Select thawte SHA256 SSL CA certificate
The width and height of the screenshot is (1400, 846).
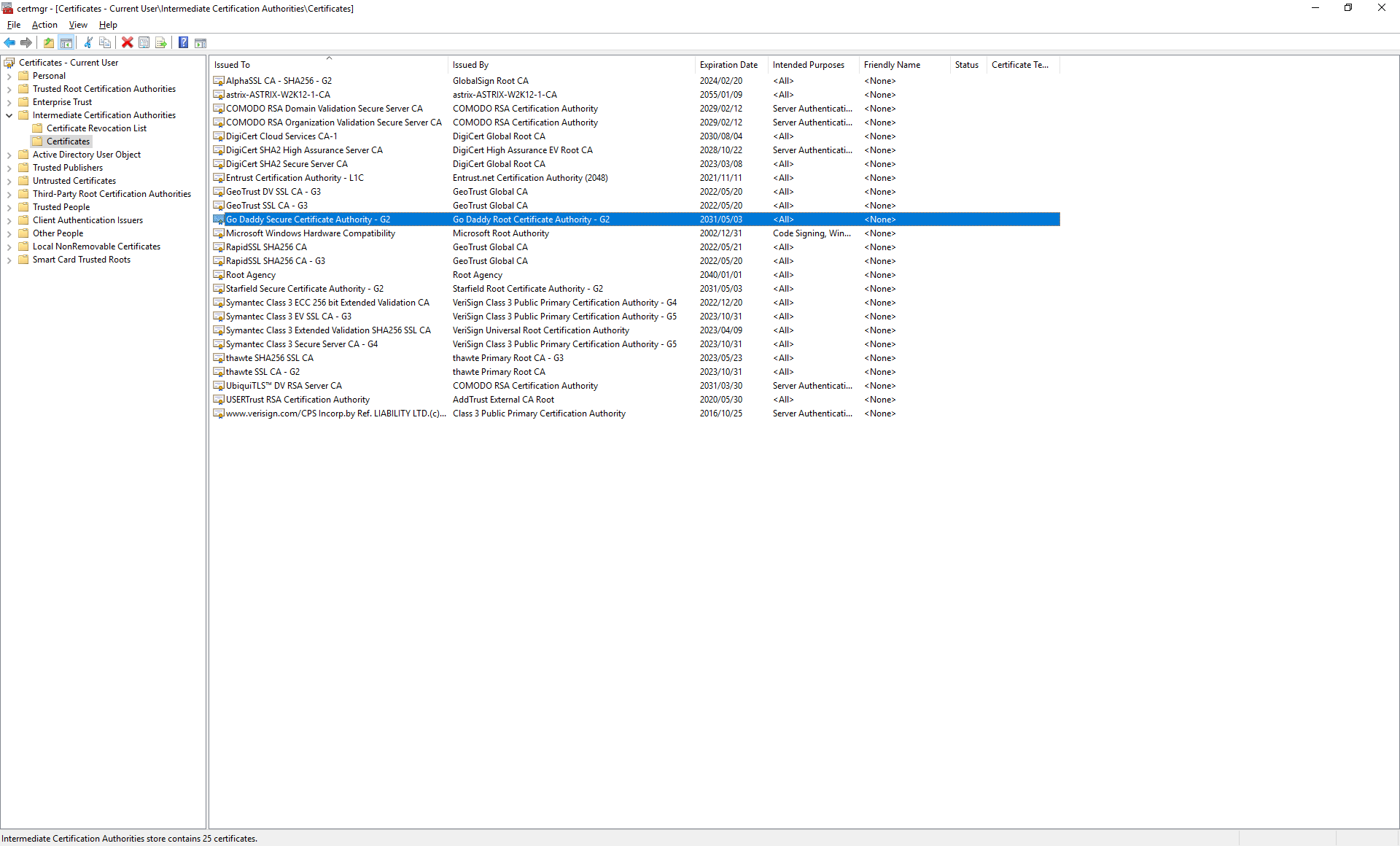269,358
